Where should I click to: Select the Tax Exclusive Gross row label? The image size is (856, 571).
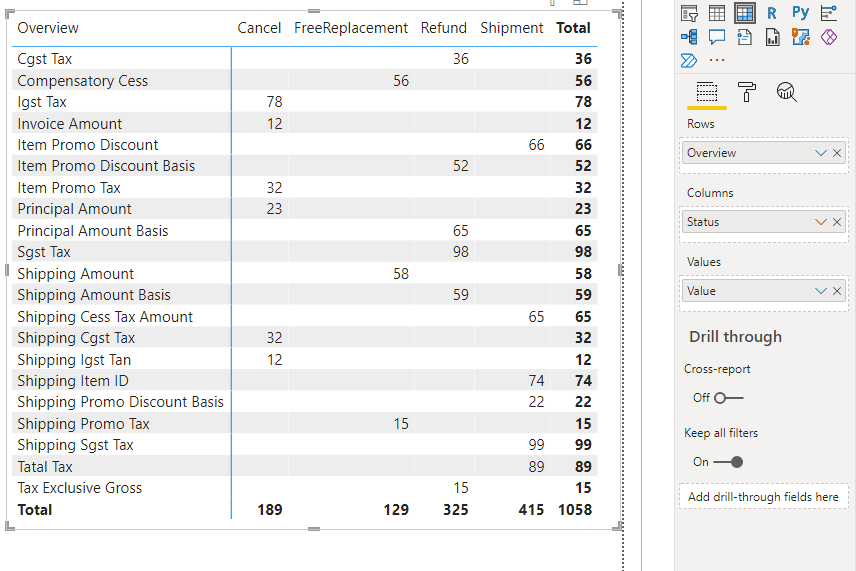(x=80, y=488)
